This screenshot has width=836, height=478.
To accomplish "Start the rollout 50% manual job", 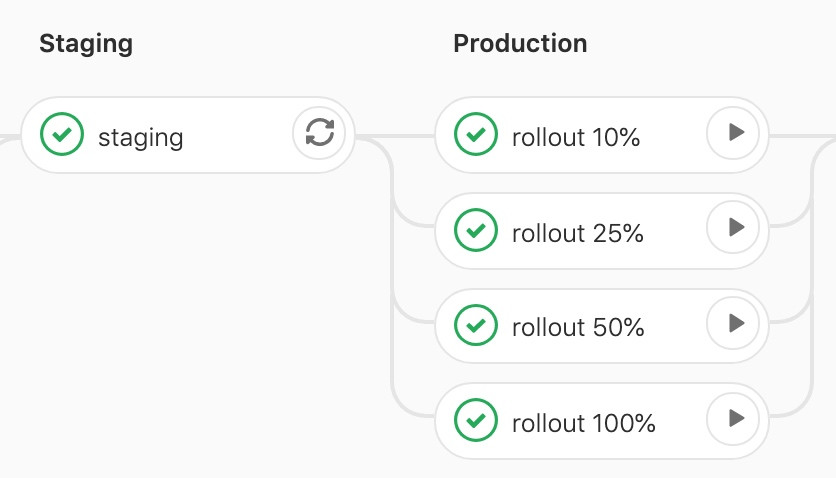I will 734,324.
